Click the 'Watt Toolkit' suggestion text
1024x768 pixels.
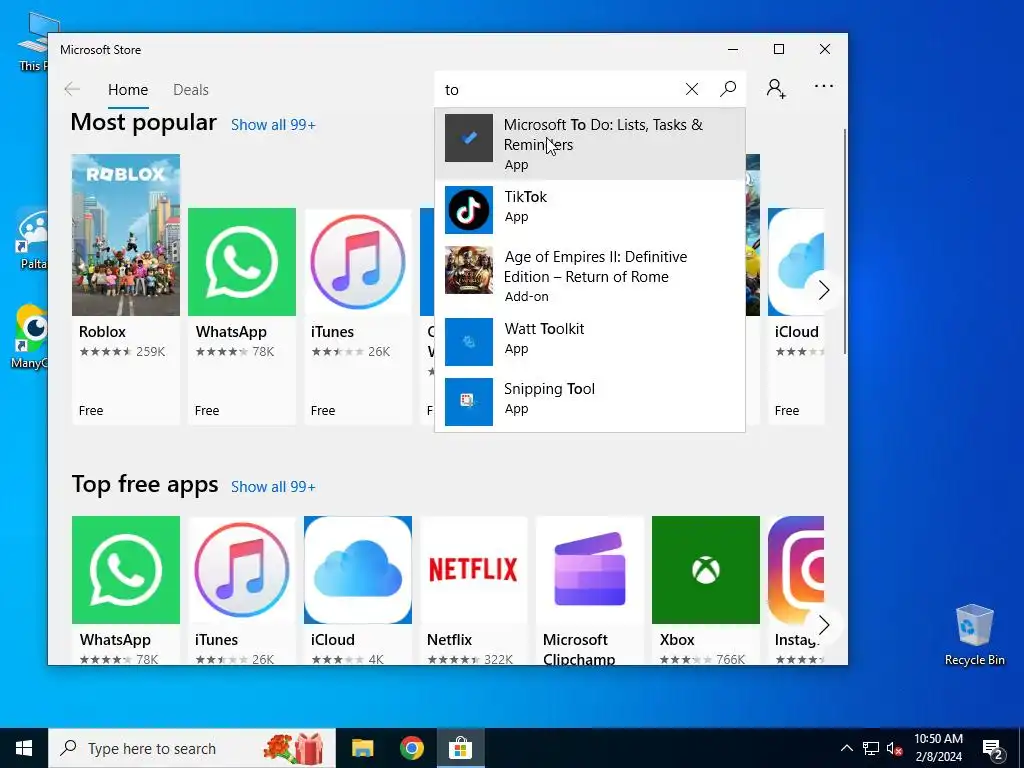tap(544, 328)
